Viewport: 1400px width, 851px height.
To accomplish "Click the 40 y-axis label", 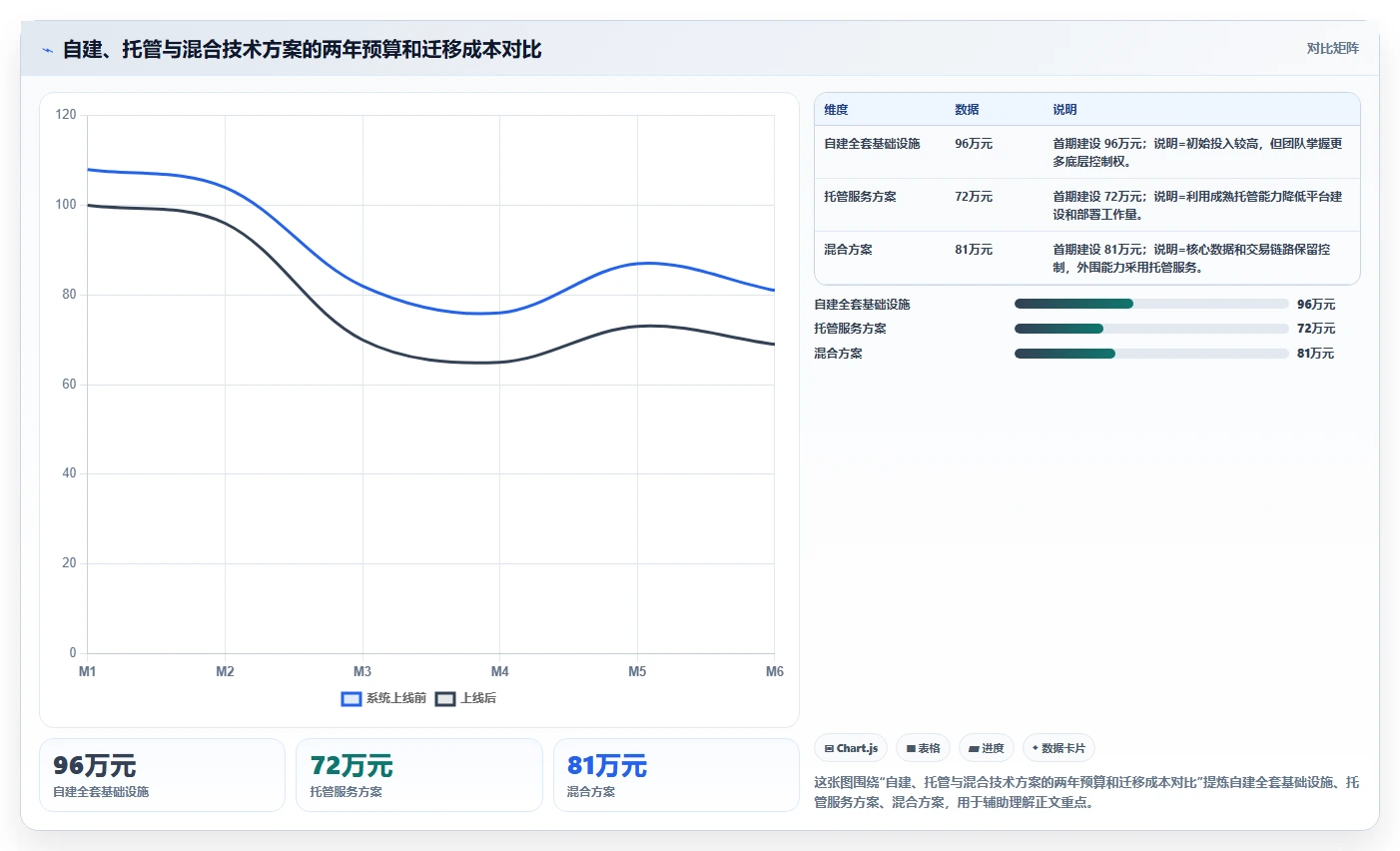I will (69, 473).
